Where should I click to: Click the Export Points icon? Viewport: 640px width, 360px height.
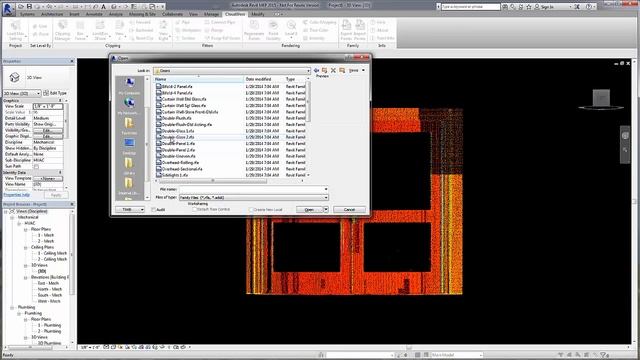tap(346, 30)
